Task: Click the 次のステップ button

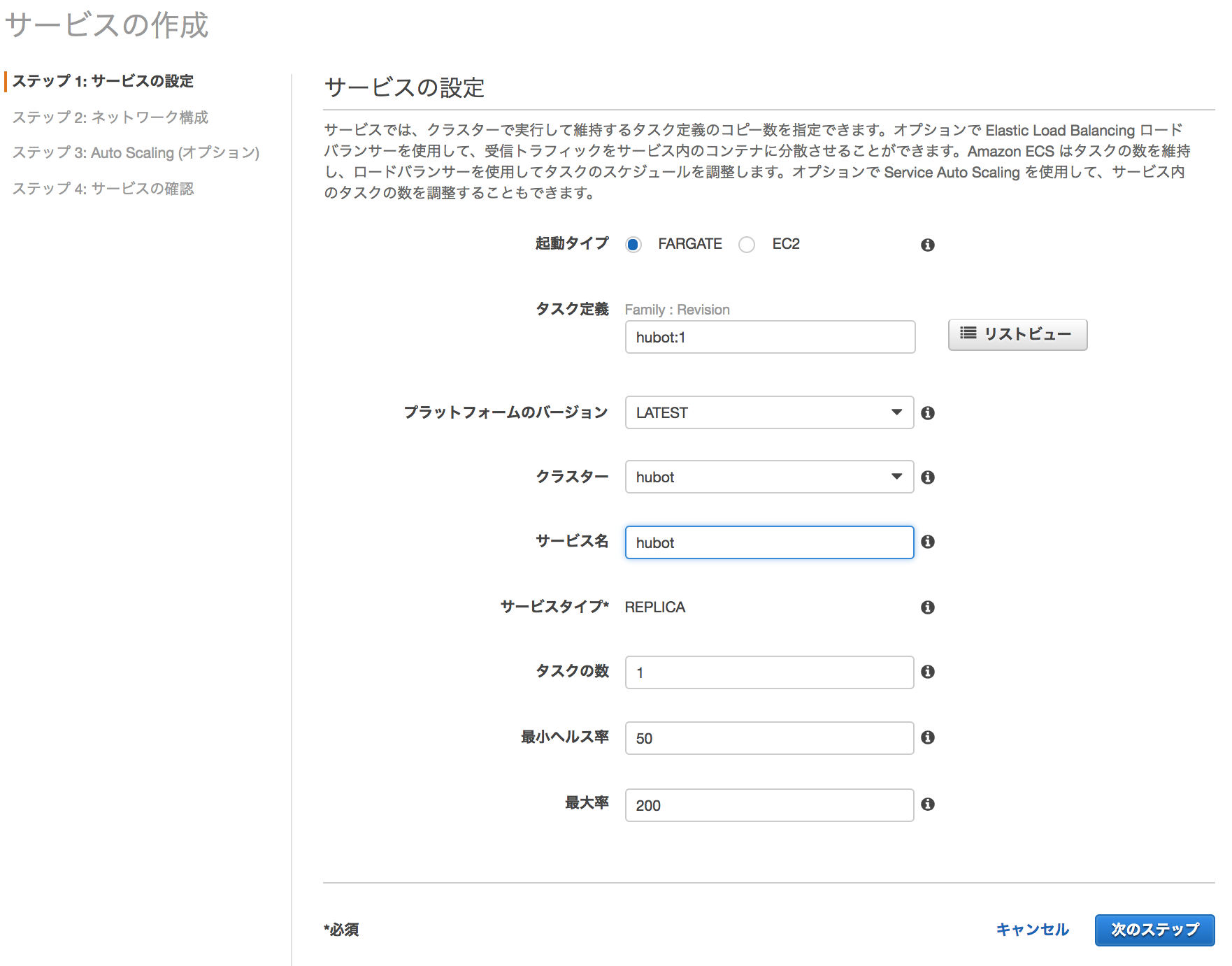Action: point(1154,930)
